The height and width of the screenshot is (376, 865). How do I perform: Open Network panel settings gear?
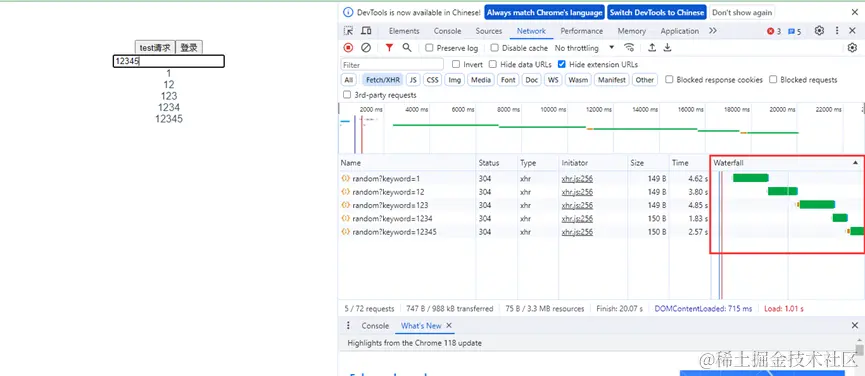click(852, 48)
